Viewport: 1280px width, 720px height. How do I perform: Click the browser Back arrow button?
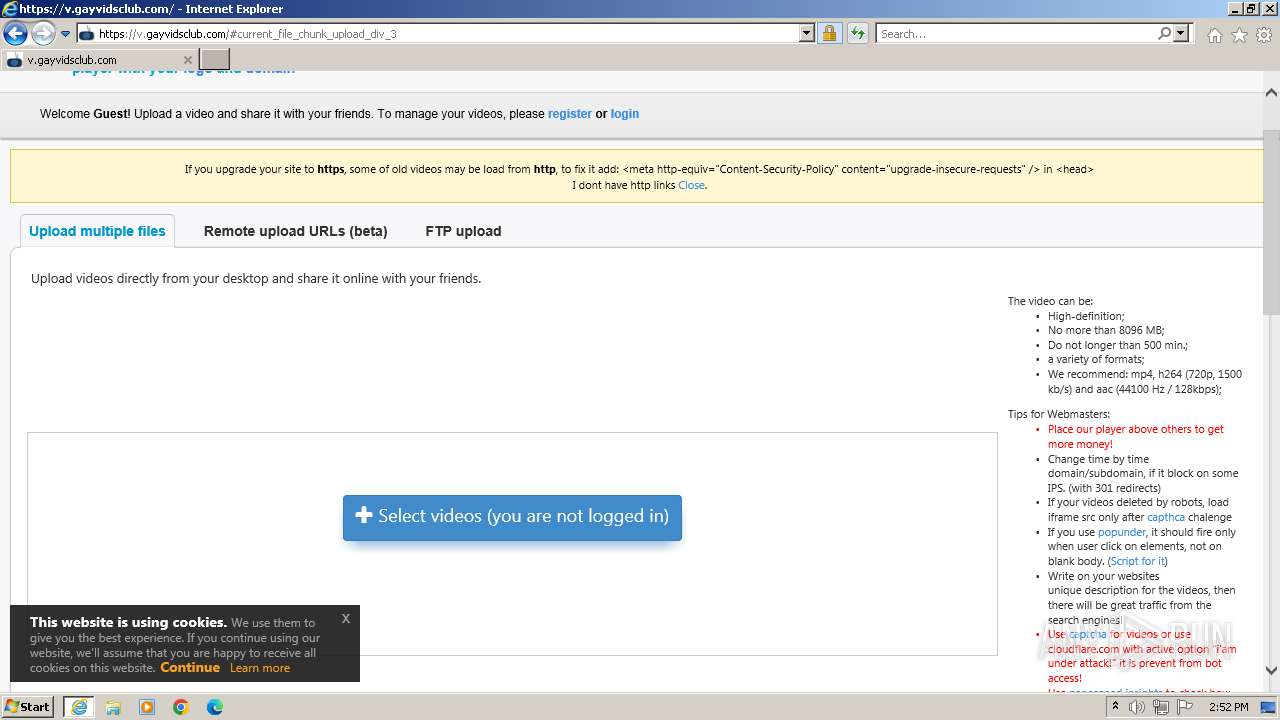15,34
